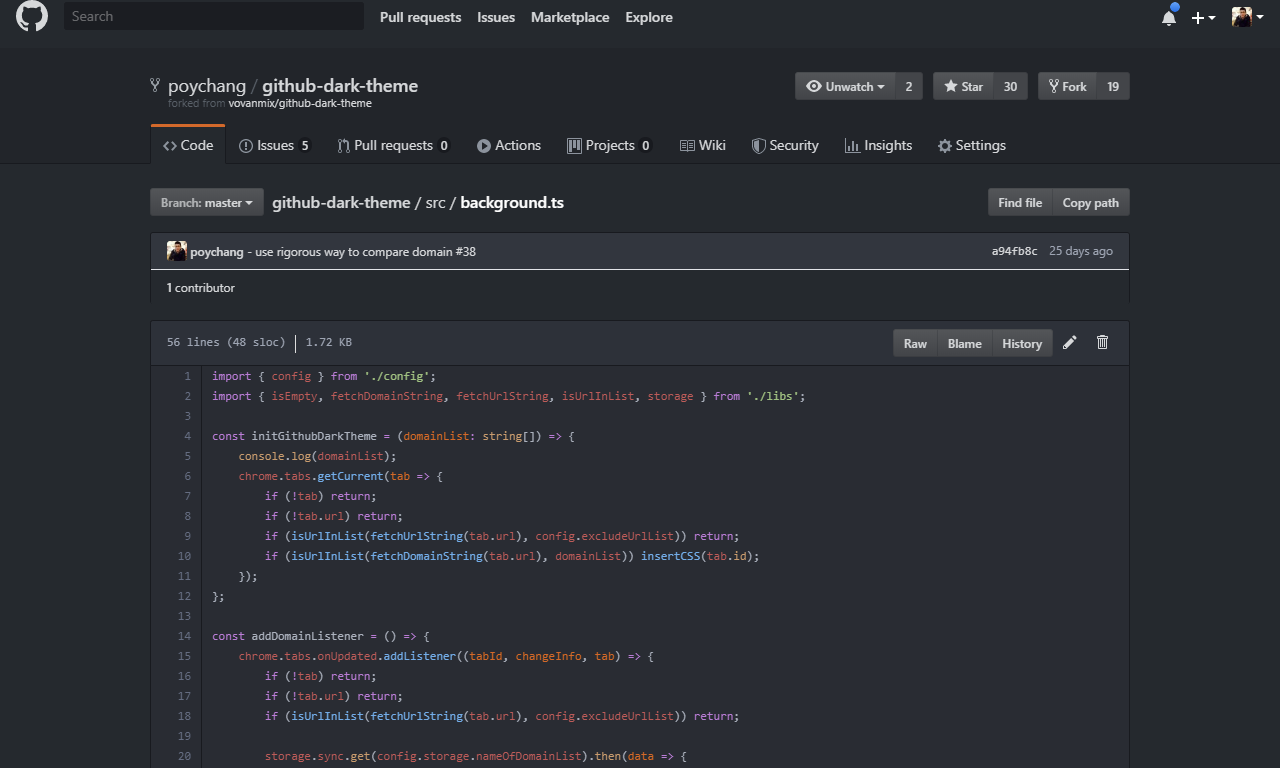Focus the Search field

click(x=214, y=16)
